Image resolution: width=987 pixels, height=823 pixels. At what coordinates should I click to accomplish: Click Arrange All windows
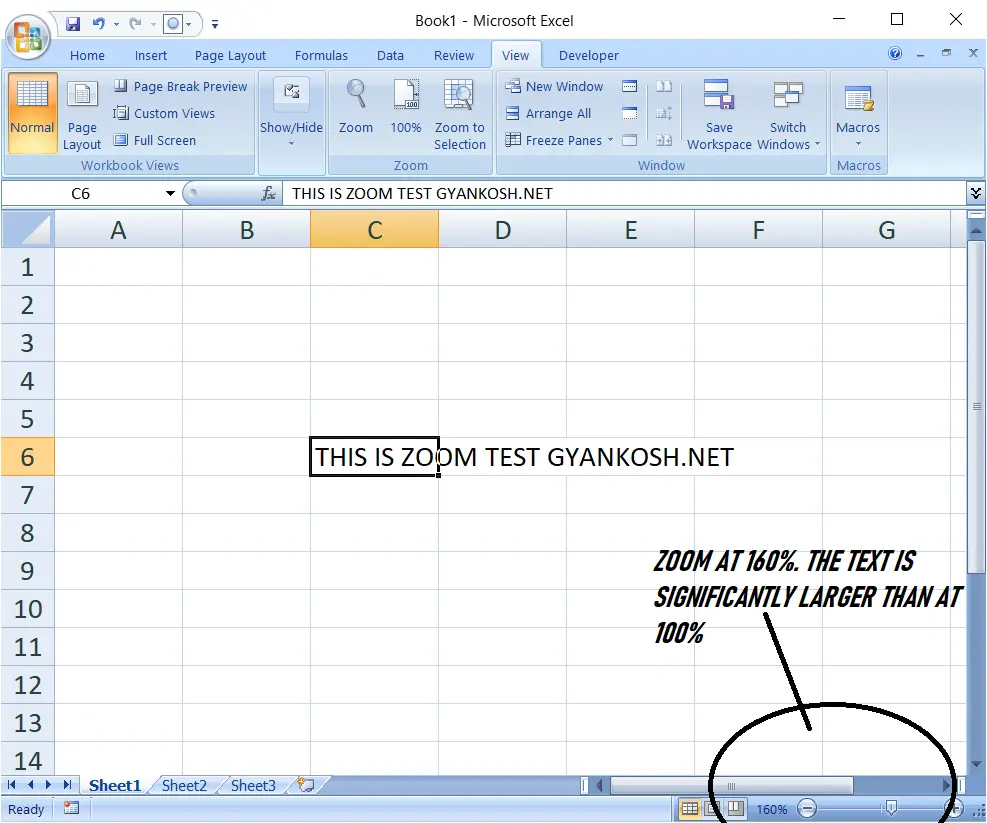[x=548, y=113]
